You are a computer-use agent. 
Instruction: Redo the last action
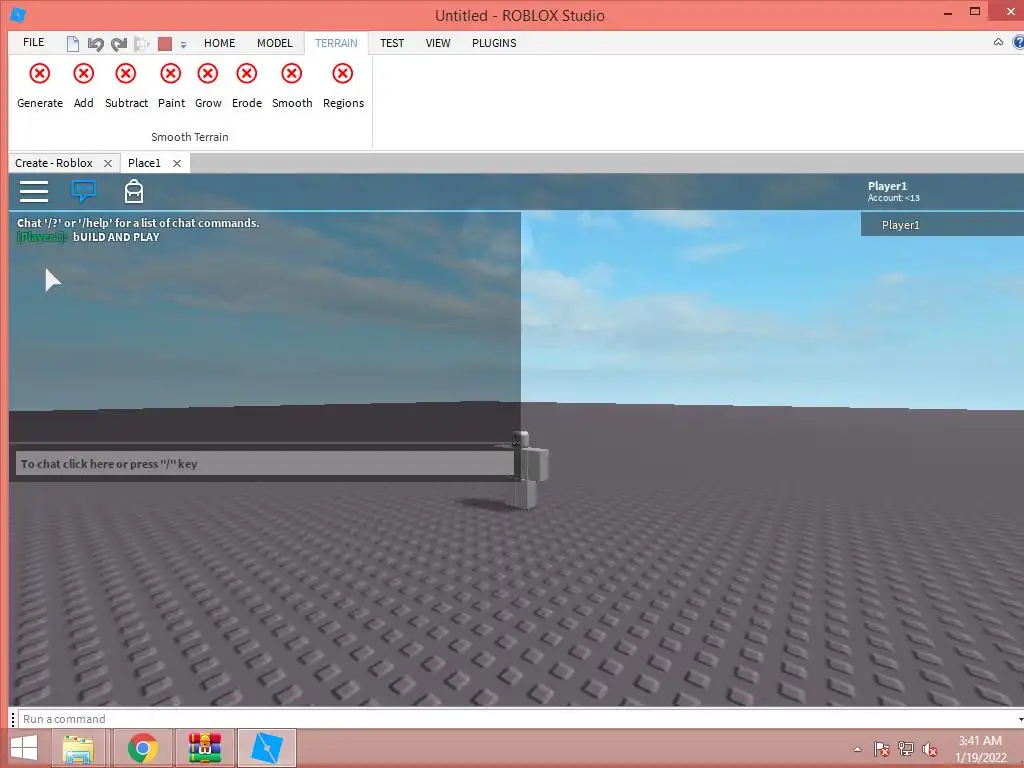click(x=118, y=44)
